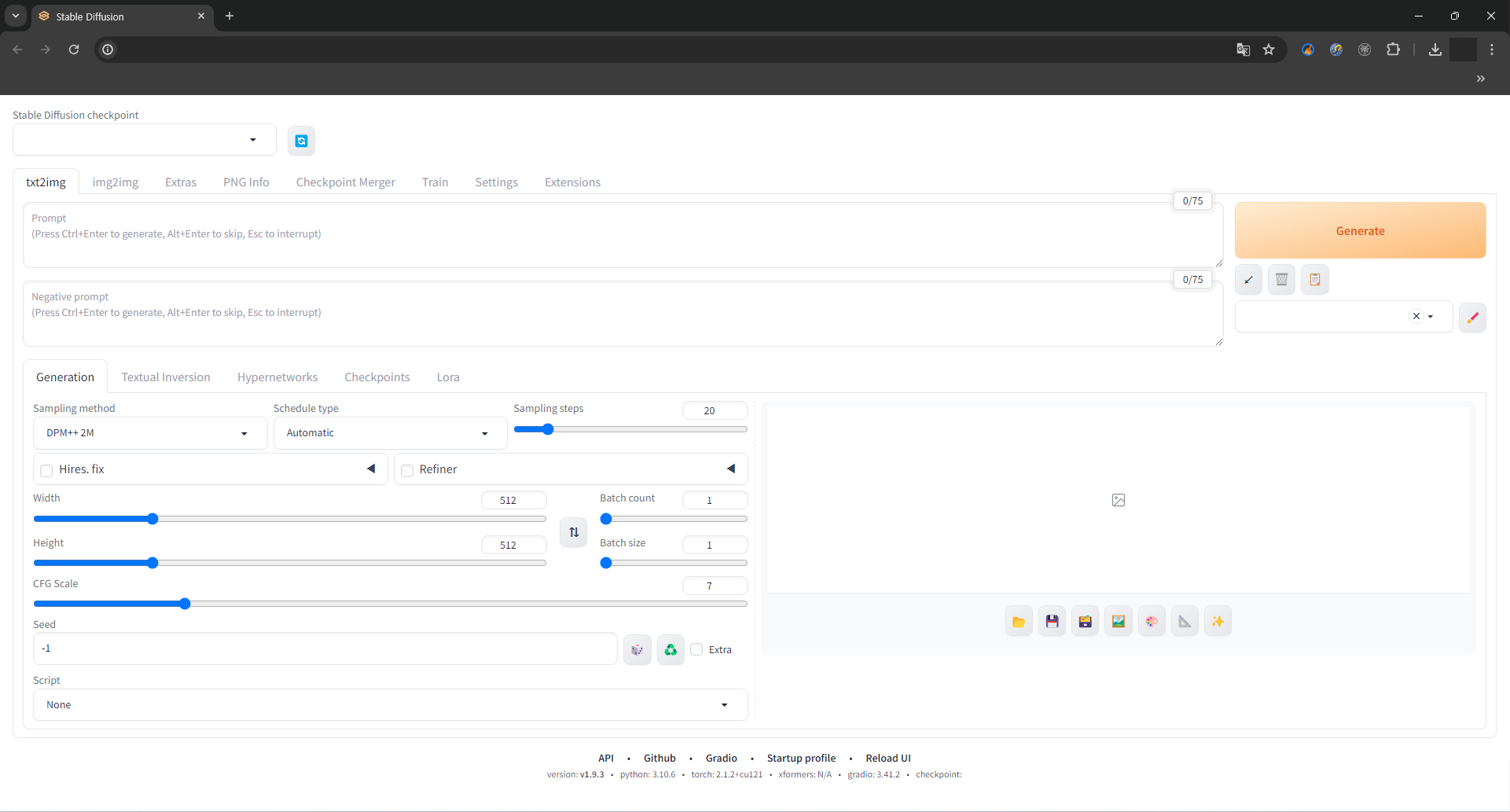The height and width of the screenshot is (812, 1510).
Task: Open the Extras tab
Action: click(181, 182)
